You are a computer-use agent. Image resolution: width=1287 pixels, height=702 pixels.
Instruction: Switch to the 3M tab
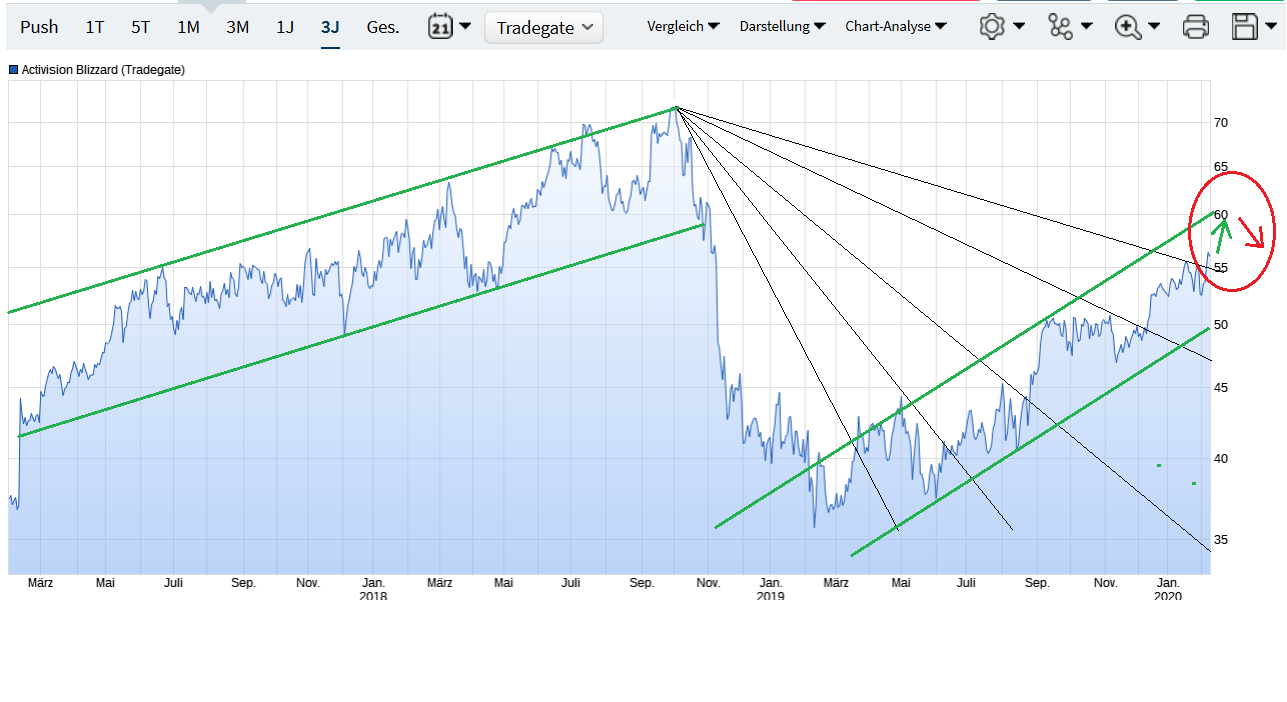(237, 27)
